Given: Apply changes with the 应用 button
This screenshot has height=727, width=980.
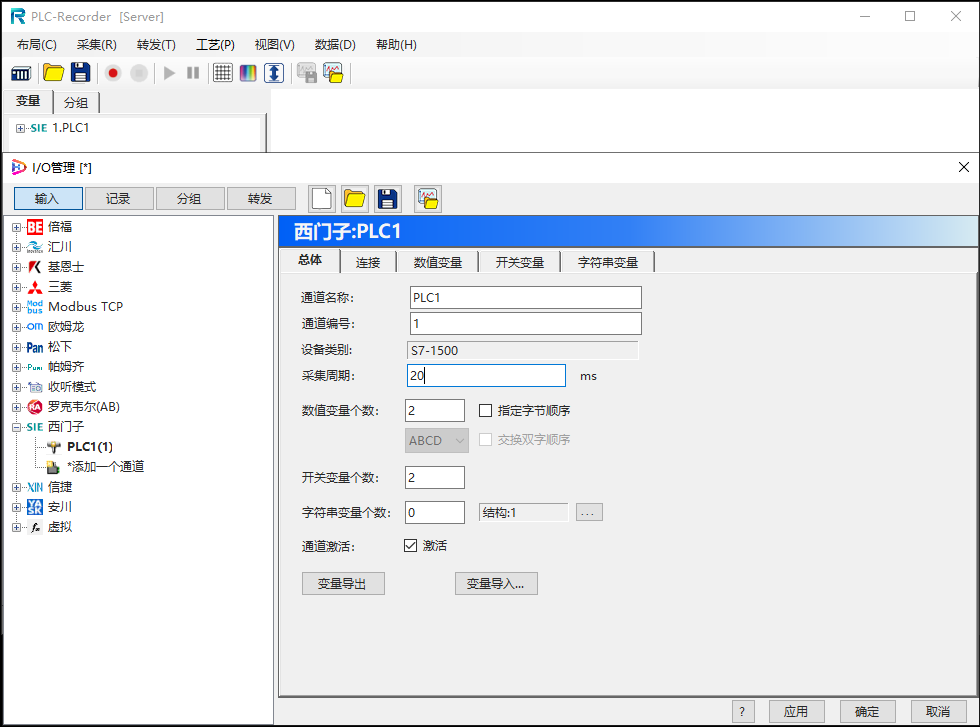Looking at the screenshot, I should coord(796,710).
